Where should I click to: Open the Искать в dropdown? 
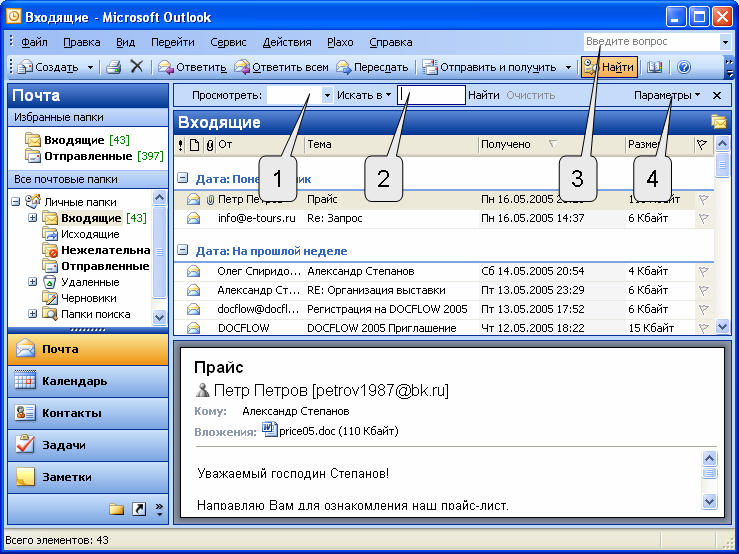pos(364,95)
